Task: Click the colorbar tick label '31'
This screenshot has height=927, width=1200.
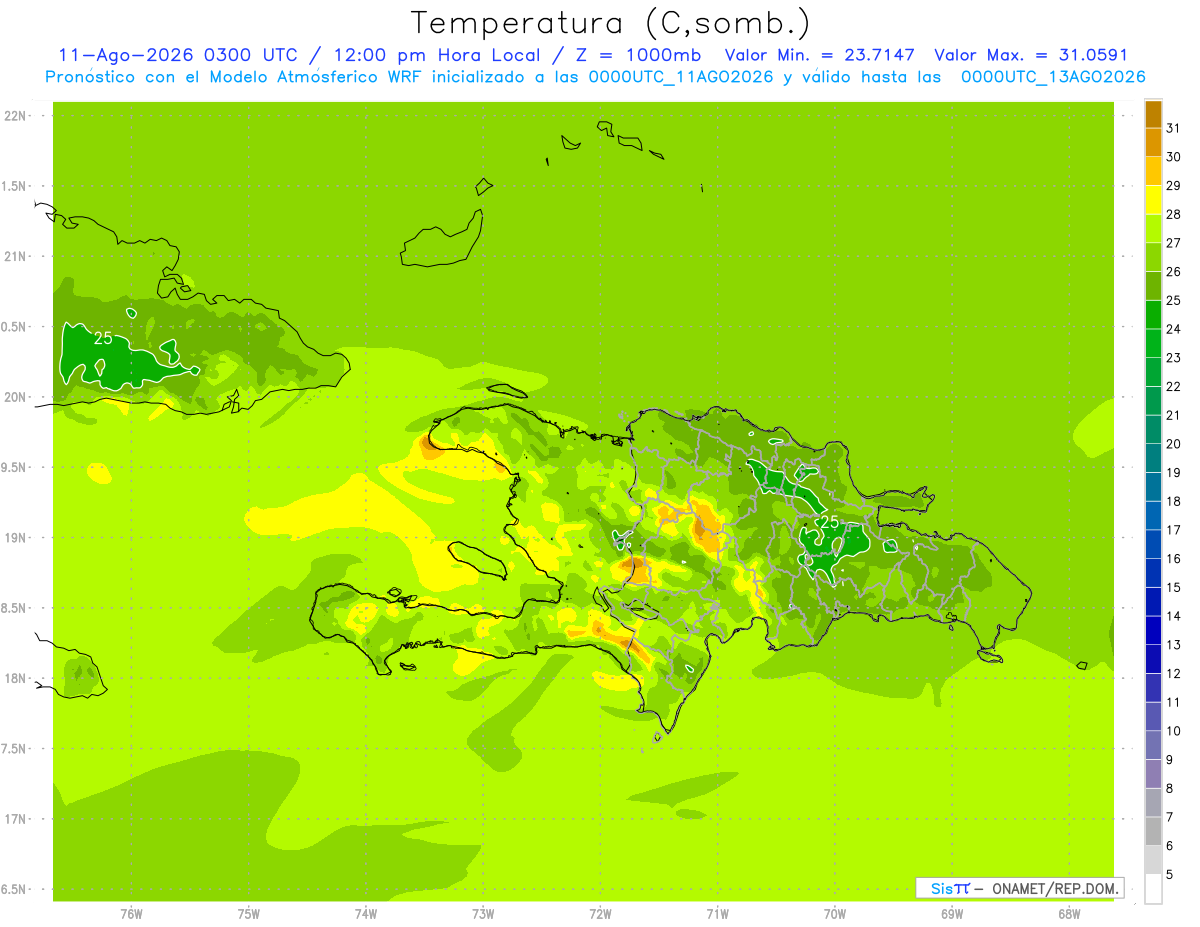Action: coord(1173,128)
